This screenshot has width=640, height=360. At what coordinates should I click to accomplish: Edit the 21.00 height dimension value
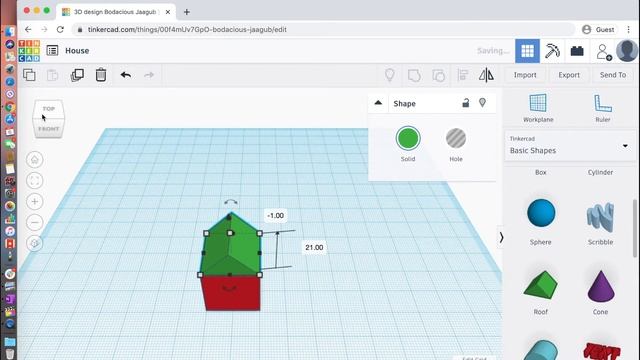coord(314,247)
